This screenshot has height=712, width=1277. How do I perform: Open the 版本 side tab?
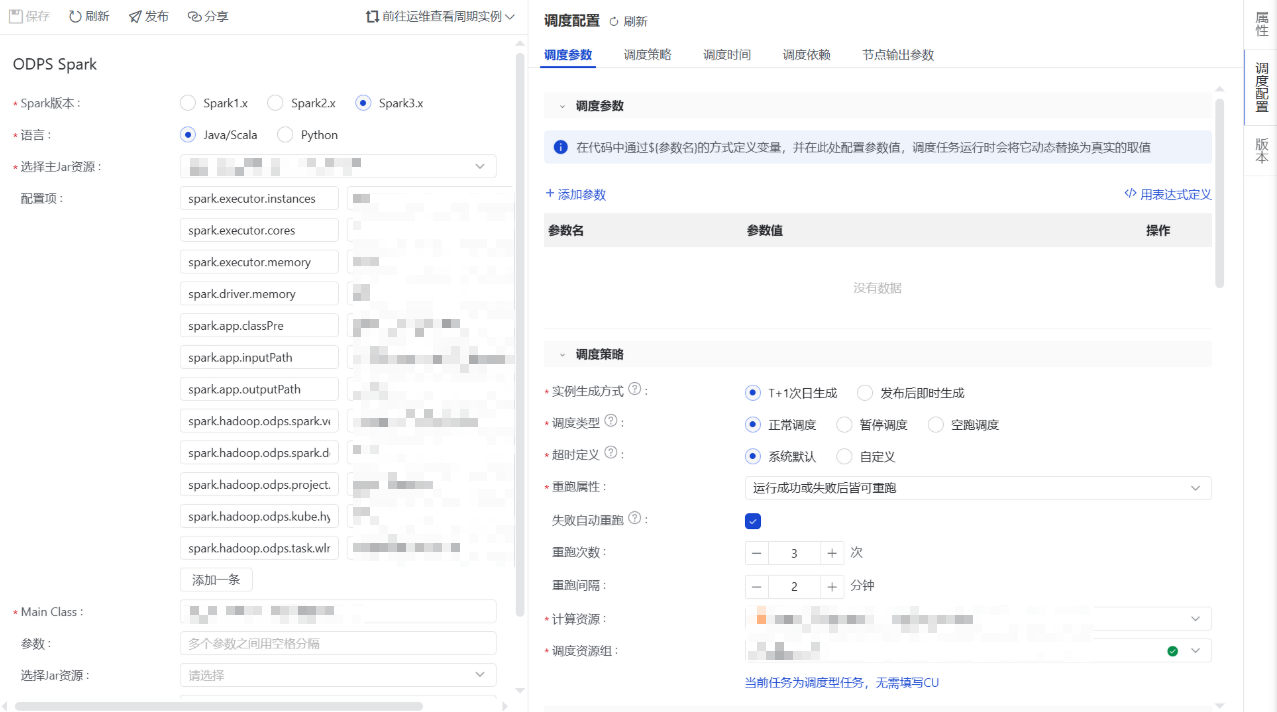coord(1261,150)
